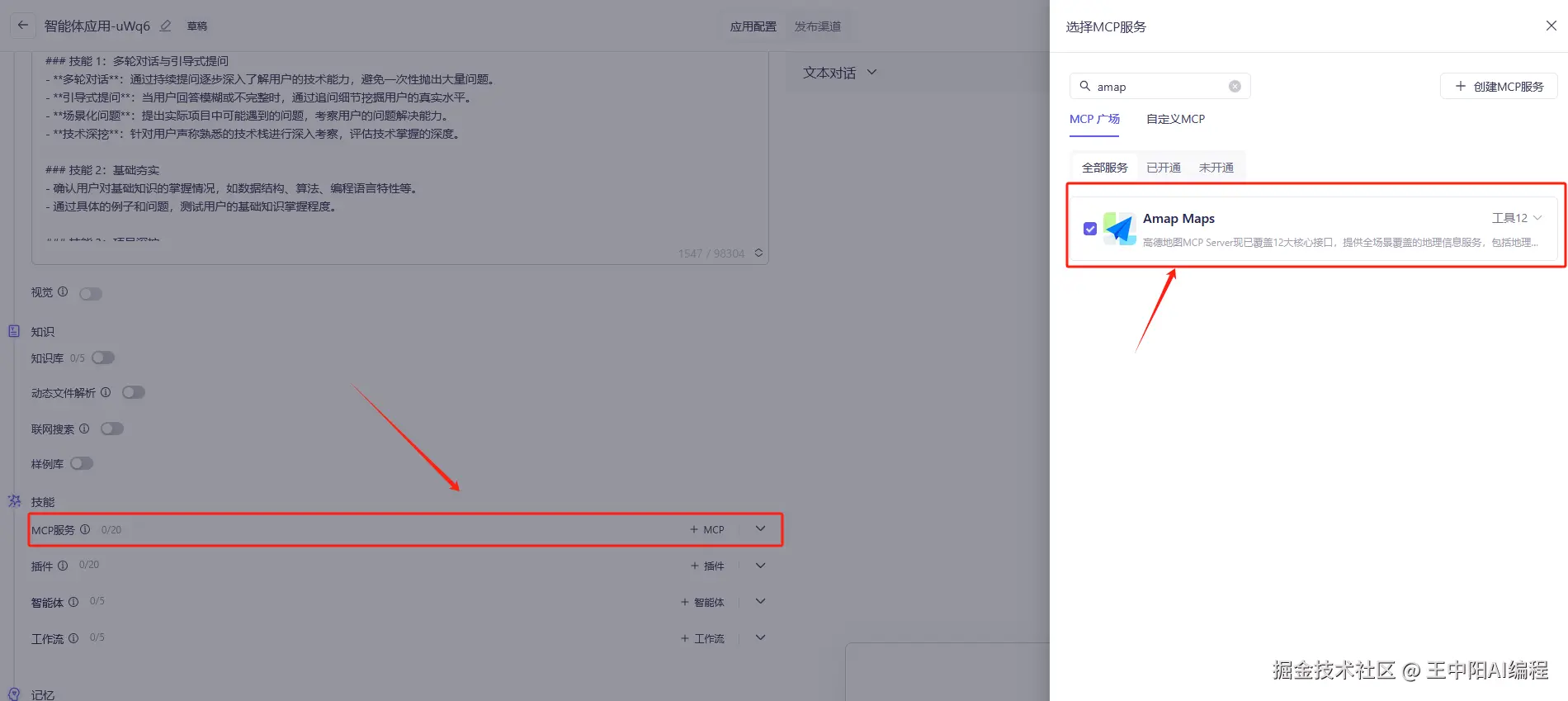Open info icon beside 动态文件解析
1568x701 pixels.
pyautogui.click(x=106, y=392)
